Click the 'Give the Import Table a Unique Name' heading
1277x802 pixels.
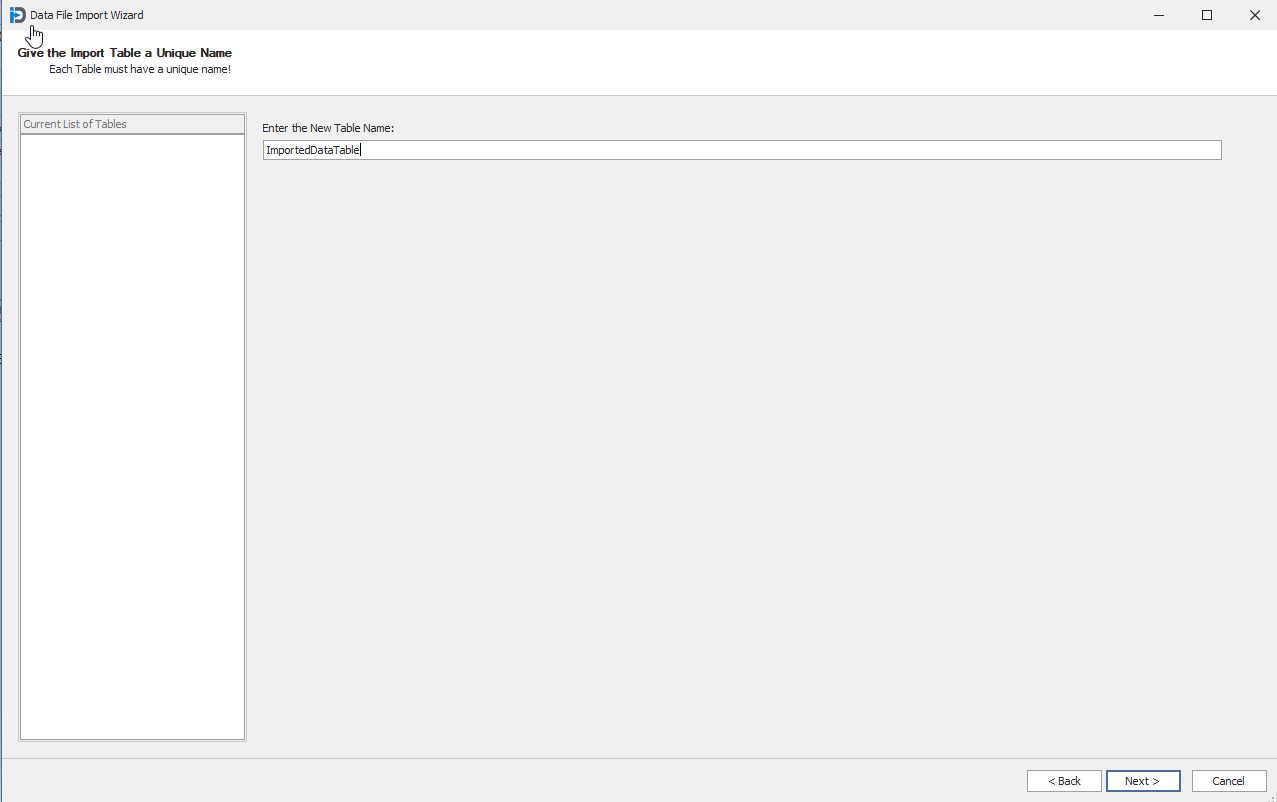pos(125,53)
